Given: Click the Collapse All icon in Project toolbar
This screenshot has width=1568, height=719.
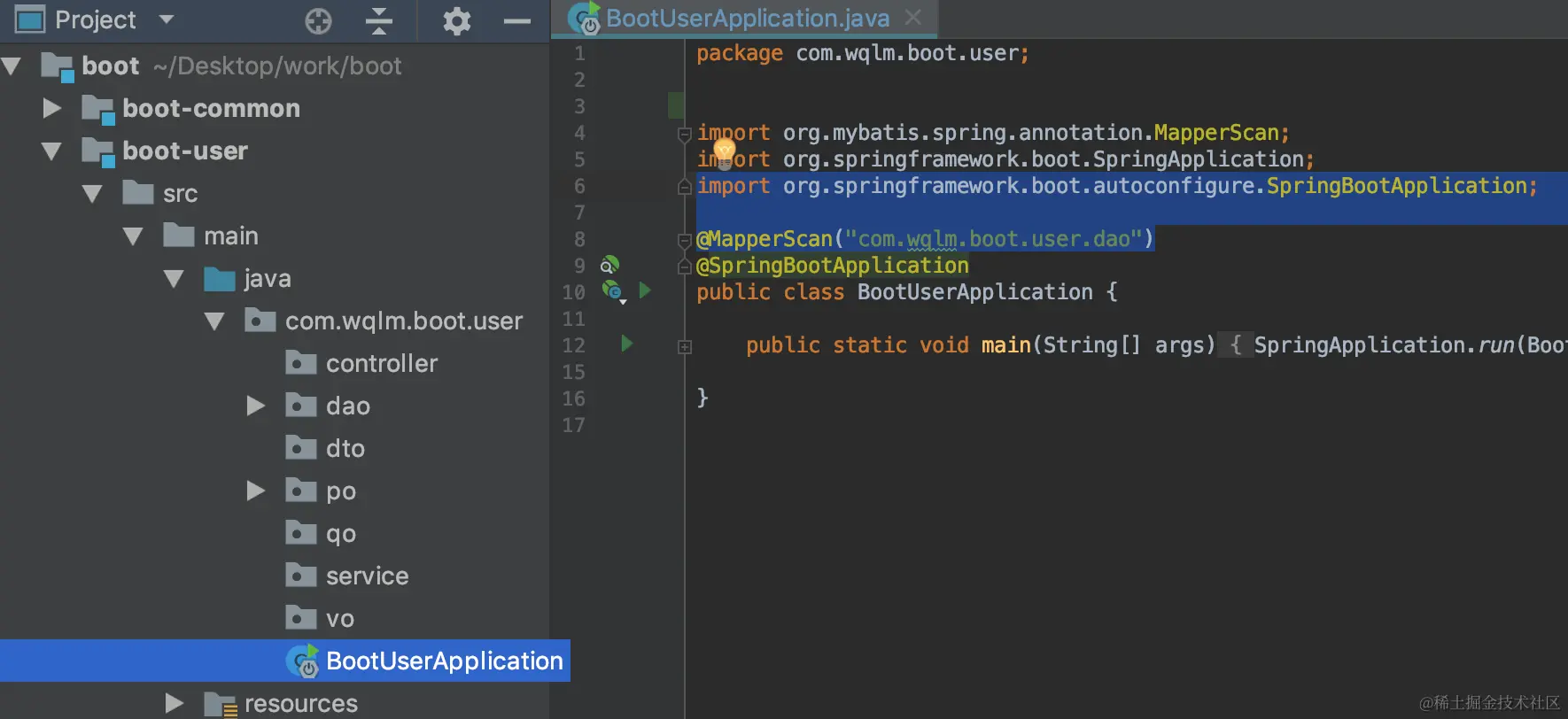Looking at the screenshot, I should (x=379, y=20).
